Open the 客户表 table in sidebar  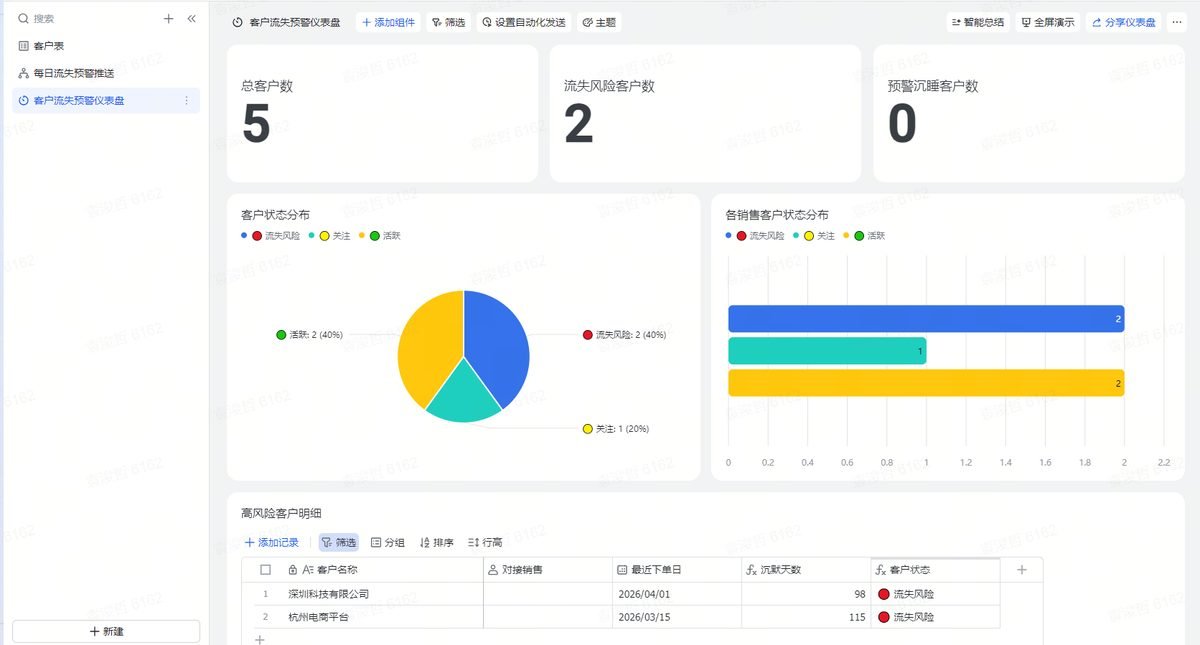(106, 46)
